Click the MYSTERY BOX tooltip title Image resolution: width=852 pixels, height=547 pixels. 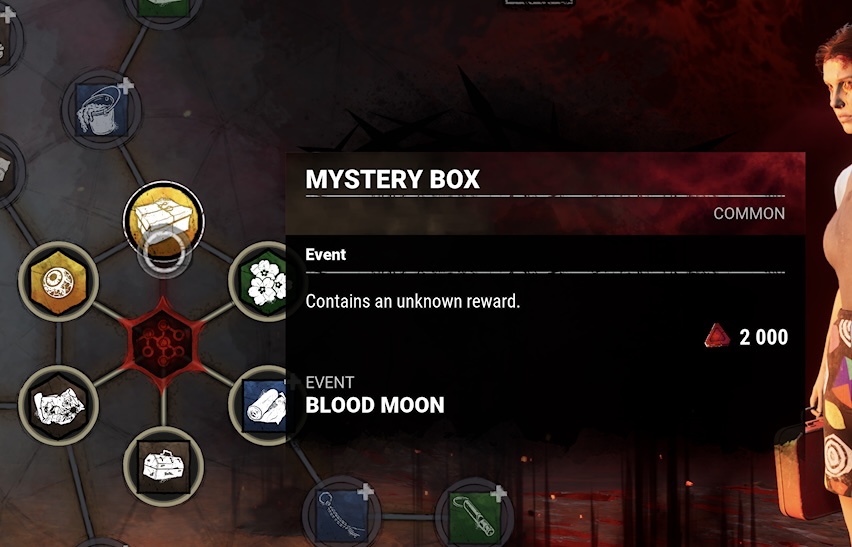[392, 179]
